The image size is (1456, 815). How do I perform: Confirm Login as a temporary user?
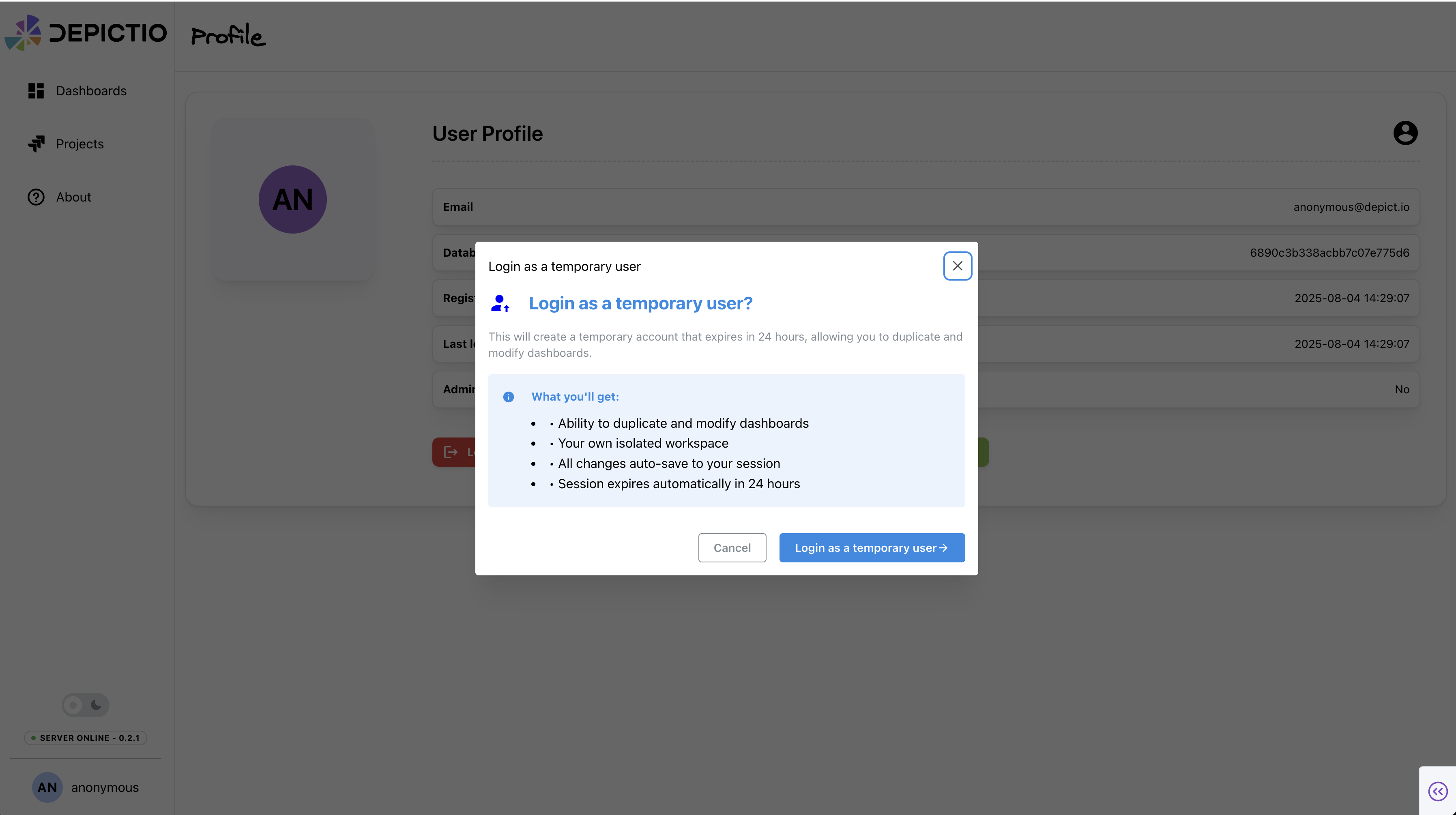(872, 548)
